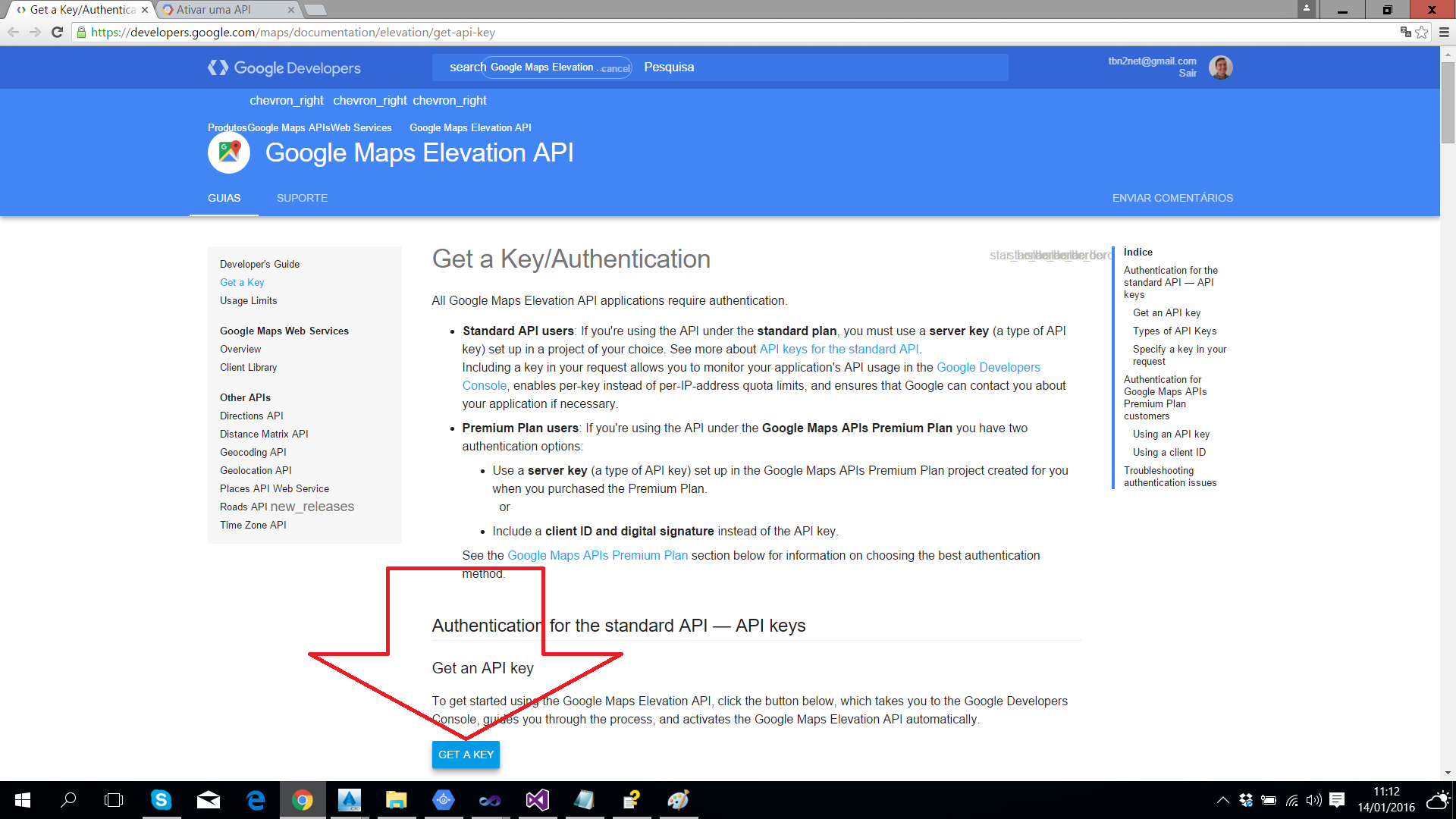Click ENVIAR COMENTÁRIOS link
Image resolution: width=1456 pixels, height=819 pixels.
click(x=1172, y=198)
